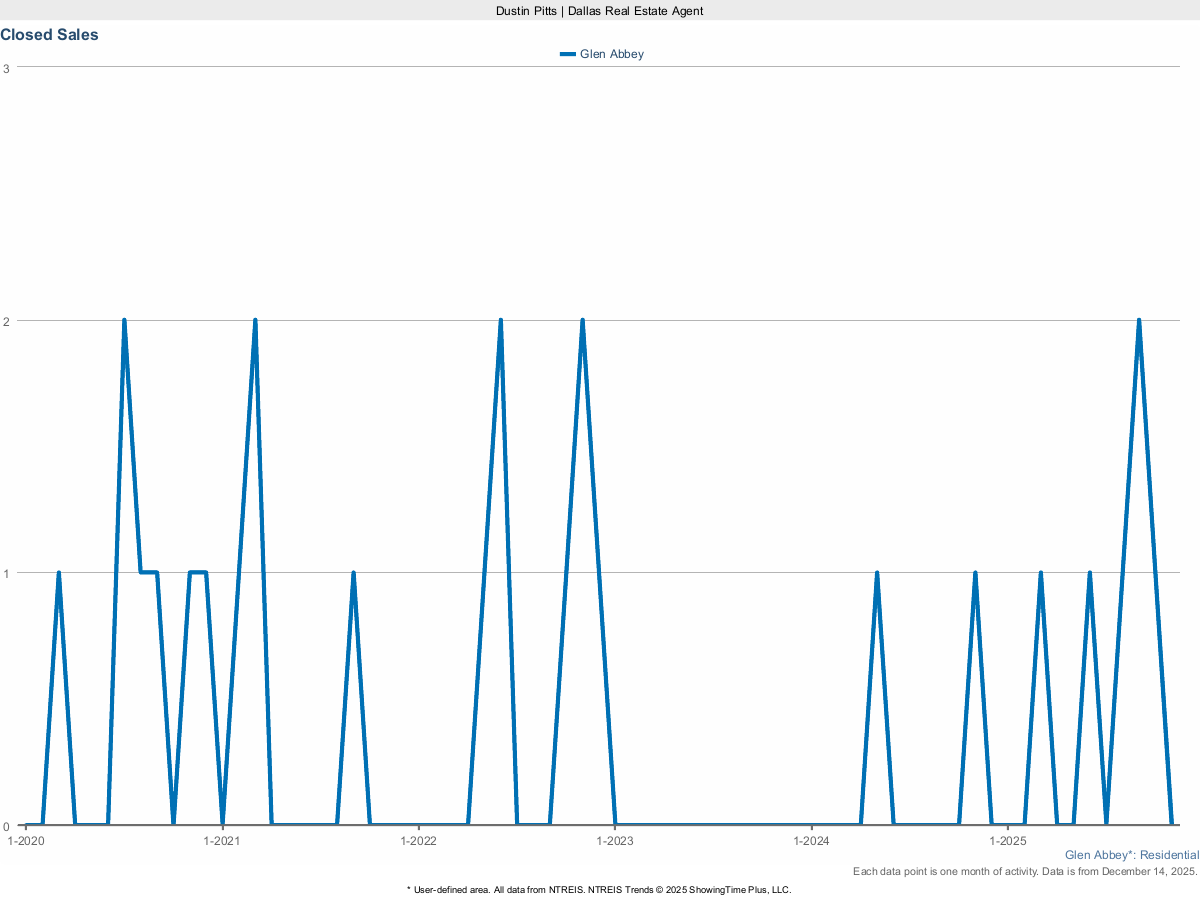This screenshot has width=1200, height=900.
Task: Select the 1-2023 x-axis label
Action: pos(615,841)
